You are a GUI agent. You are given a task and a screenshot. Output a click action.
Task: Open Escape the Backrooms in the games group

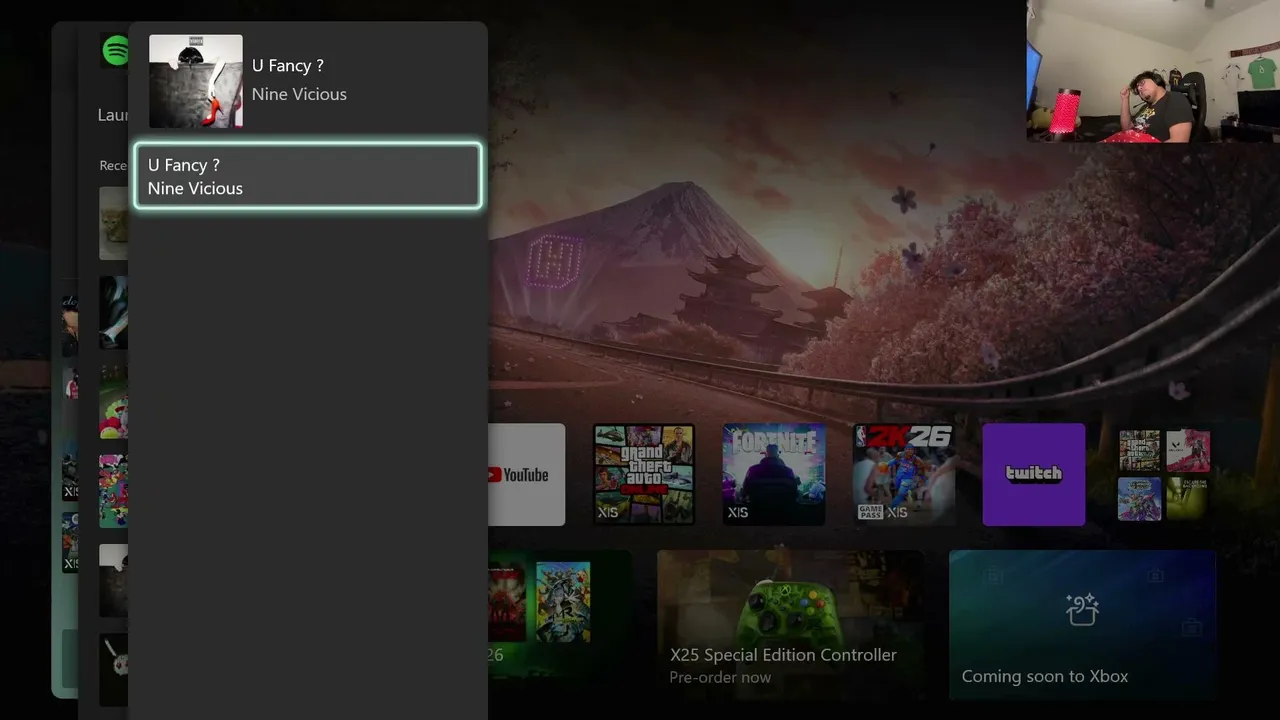[1187, 498]
